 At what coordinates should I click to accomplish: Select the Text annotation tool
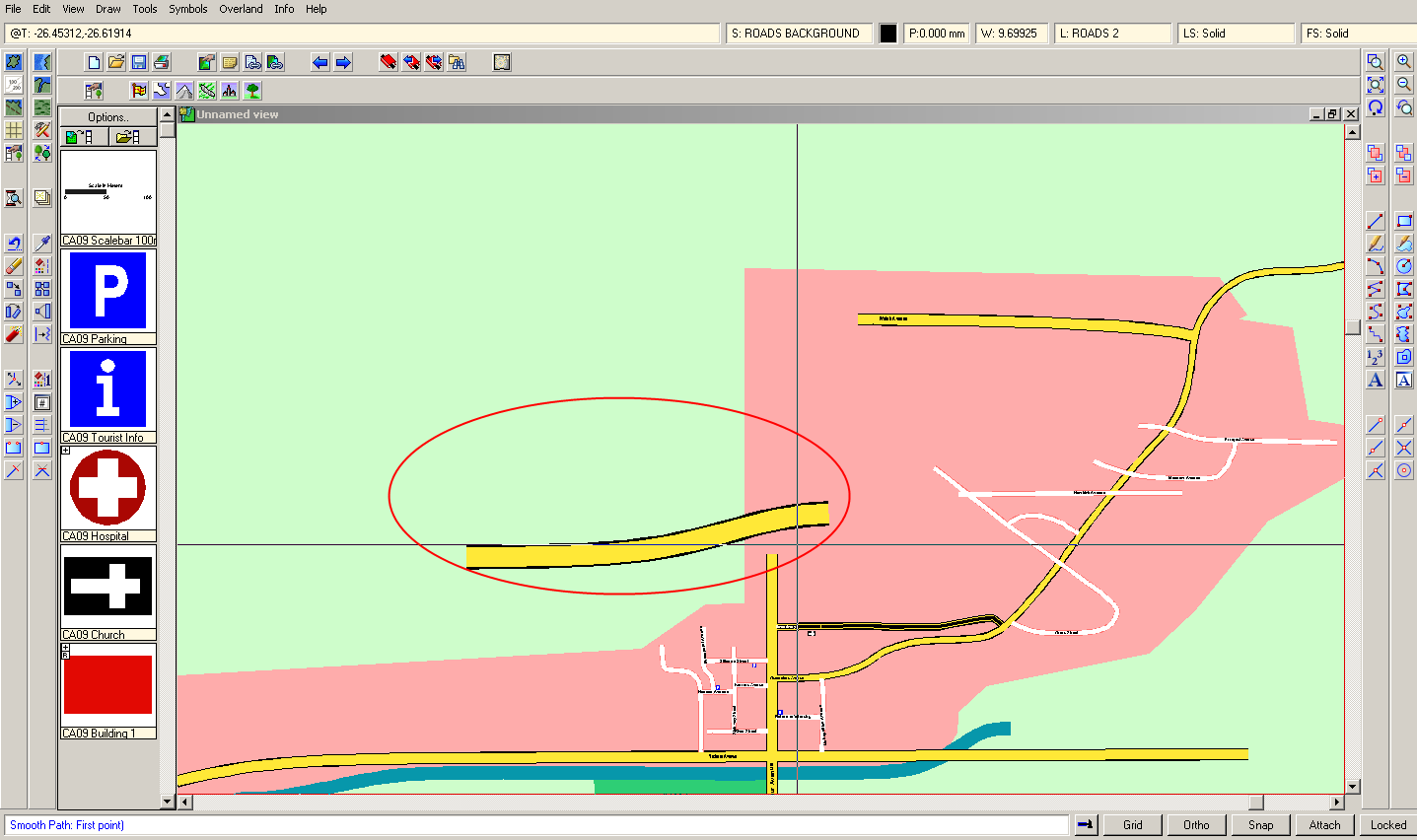(1375, 380)
